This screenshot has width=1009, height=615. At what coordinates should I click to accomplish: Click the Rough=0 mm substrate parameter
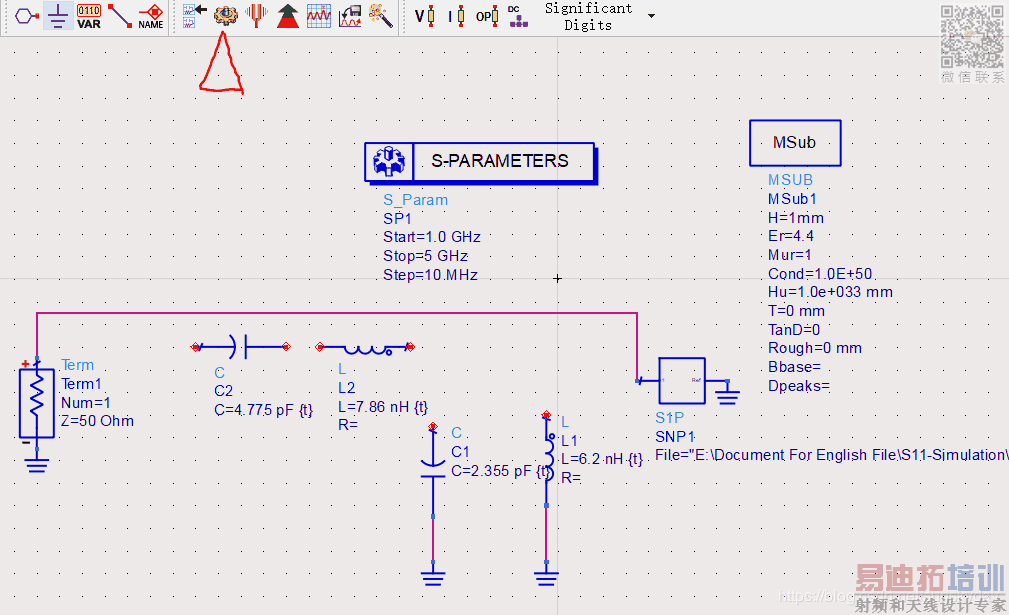pos(815,348)
